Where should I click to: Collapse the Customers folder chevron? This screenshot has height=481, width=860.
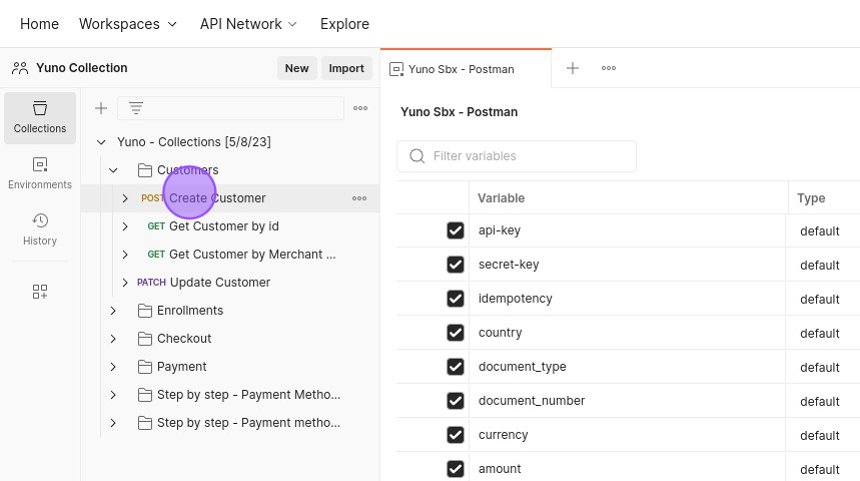[x=113, y=170]
